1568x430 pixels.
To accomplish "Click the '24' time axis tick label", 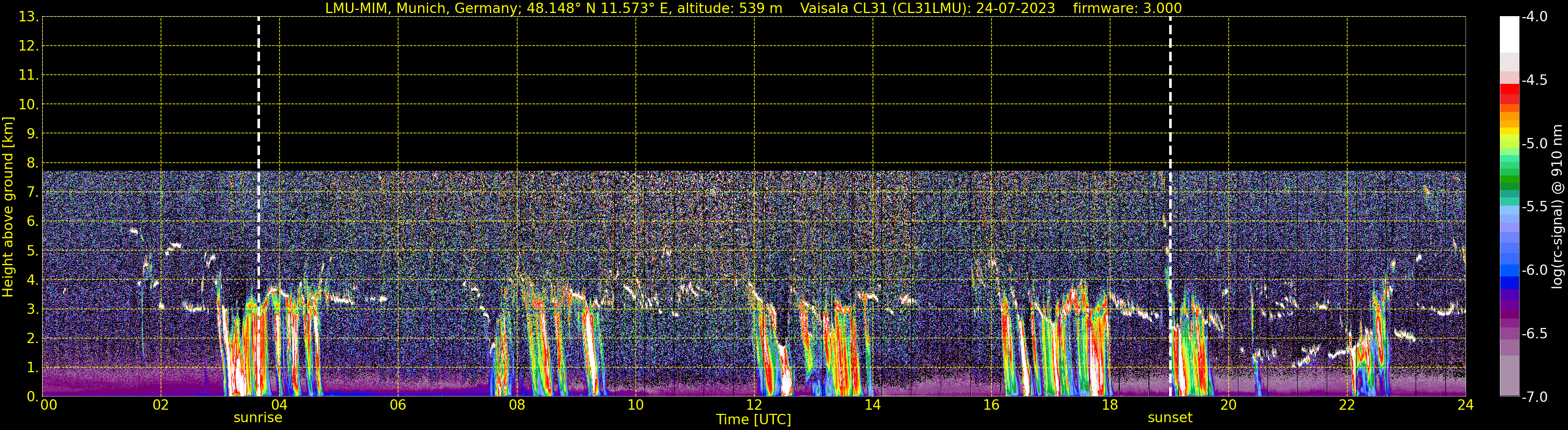I will tap(1466, 405).
